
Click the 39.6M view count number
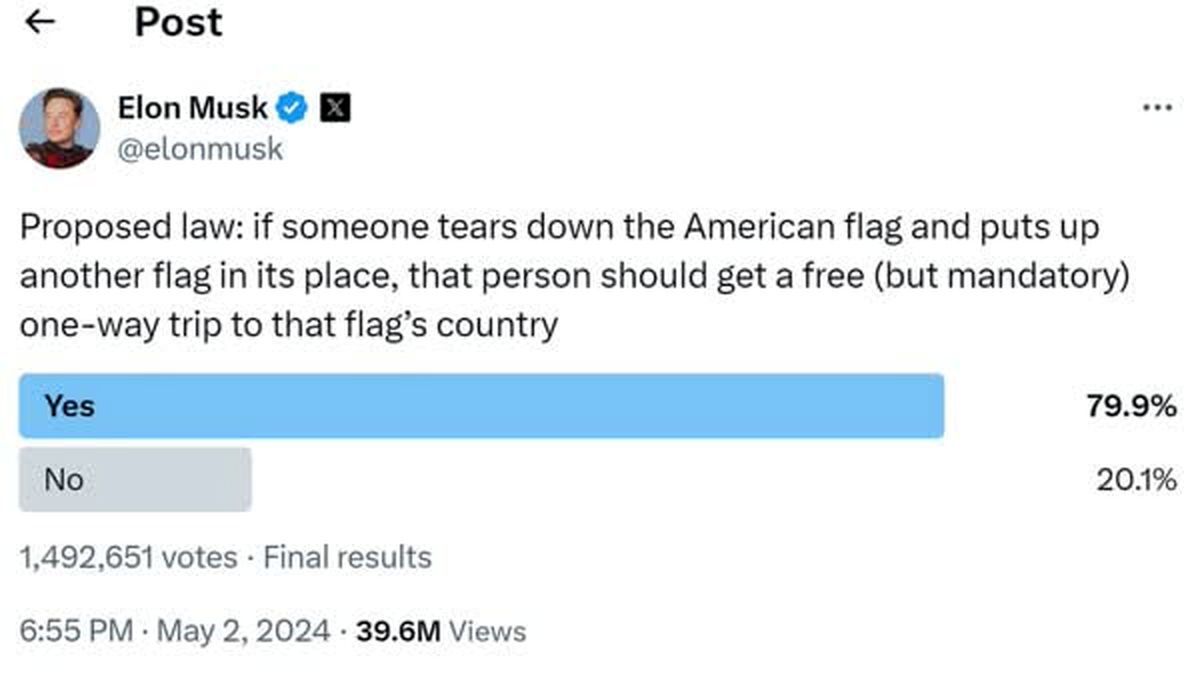tap(399, 631)
